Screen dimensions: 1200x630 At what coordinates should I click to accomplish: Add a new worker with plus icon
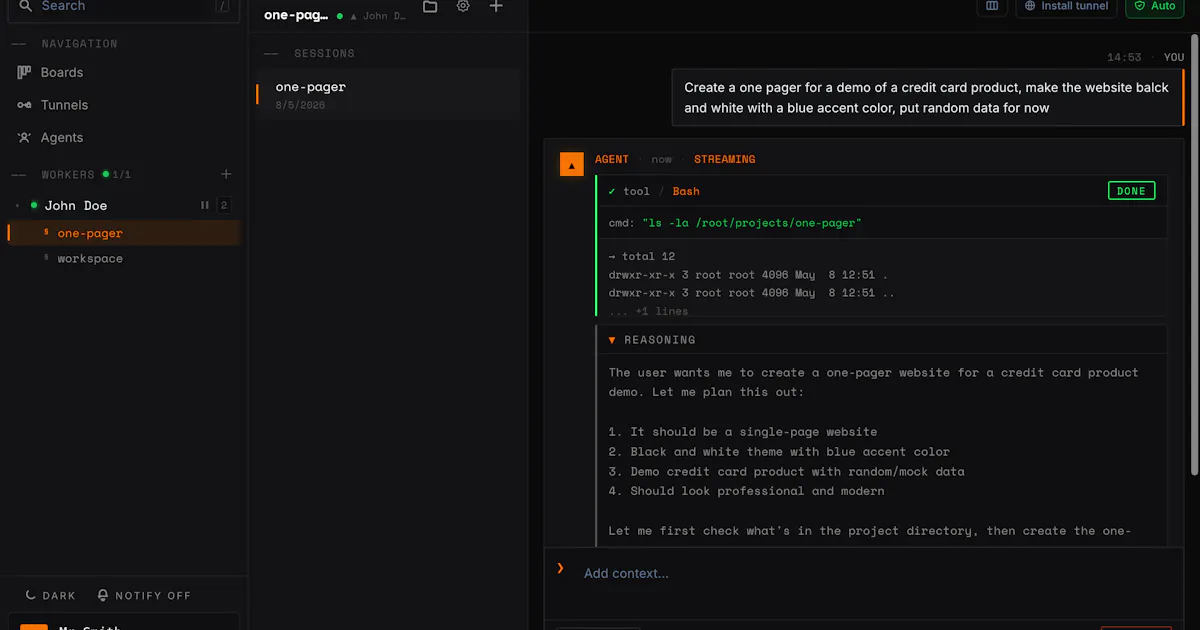point(226,174)
